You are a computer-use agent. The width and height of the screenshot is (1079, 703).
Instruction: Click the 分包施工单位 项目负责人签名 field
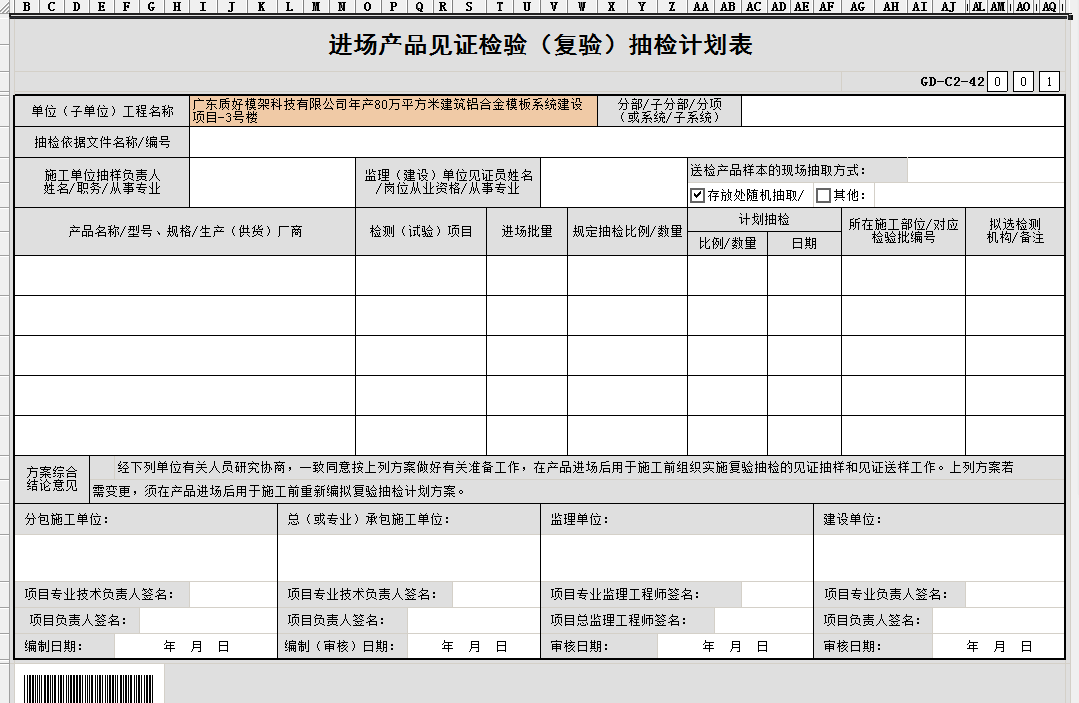pos(207,621)
